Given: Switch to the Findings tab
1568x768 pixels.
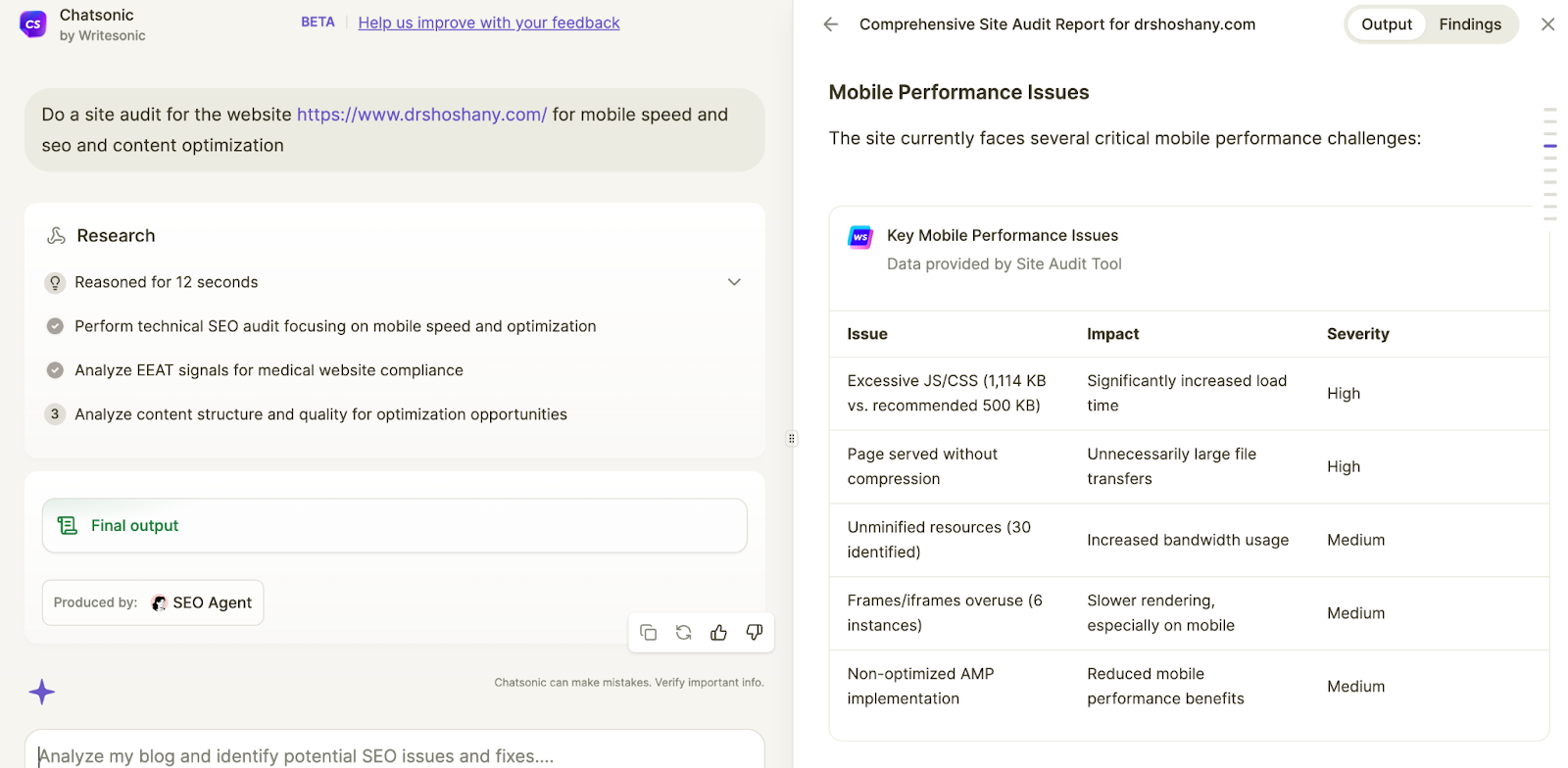Looking at the screenshot, I should tap(1469, 24).
